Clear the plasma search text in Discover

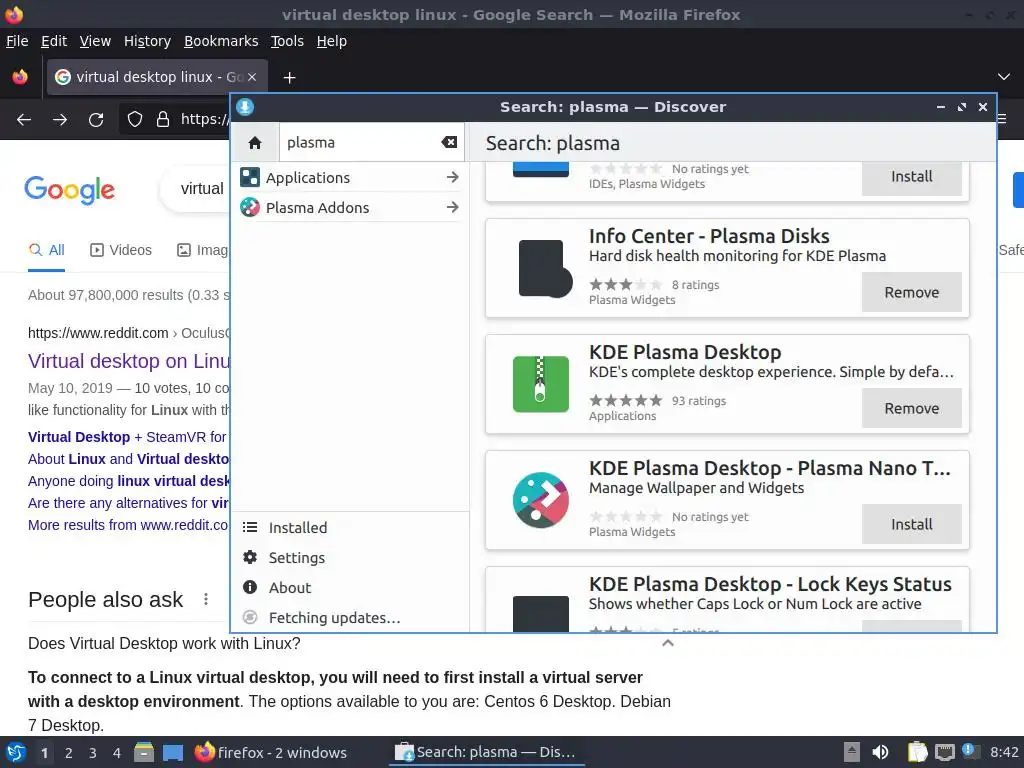click(449, 142)
